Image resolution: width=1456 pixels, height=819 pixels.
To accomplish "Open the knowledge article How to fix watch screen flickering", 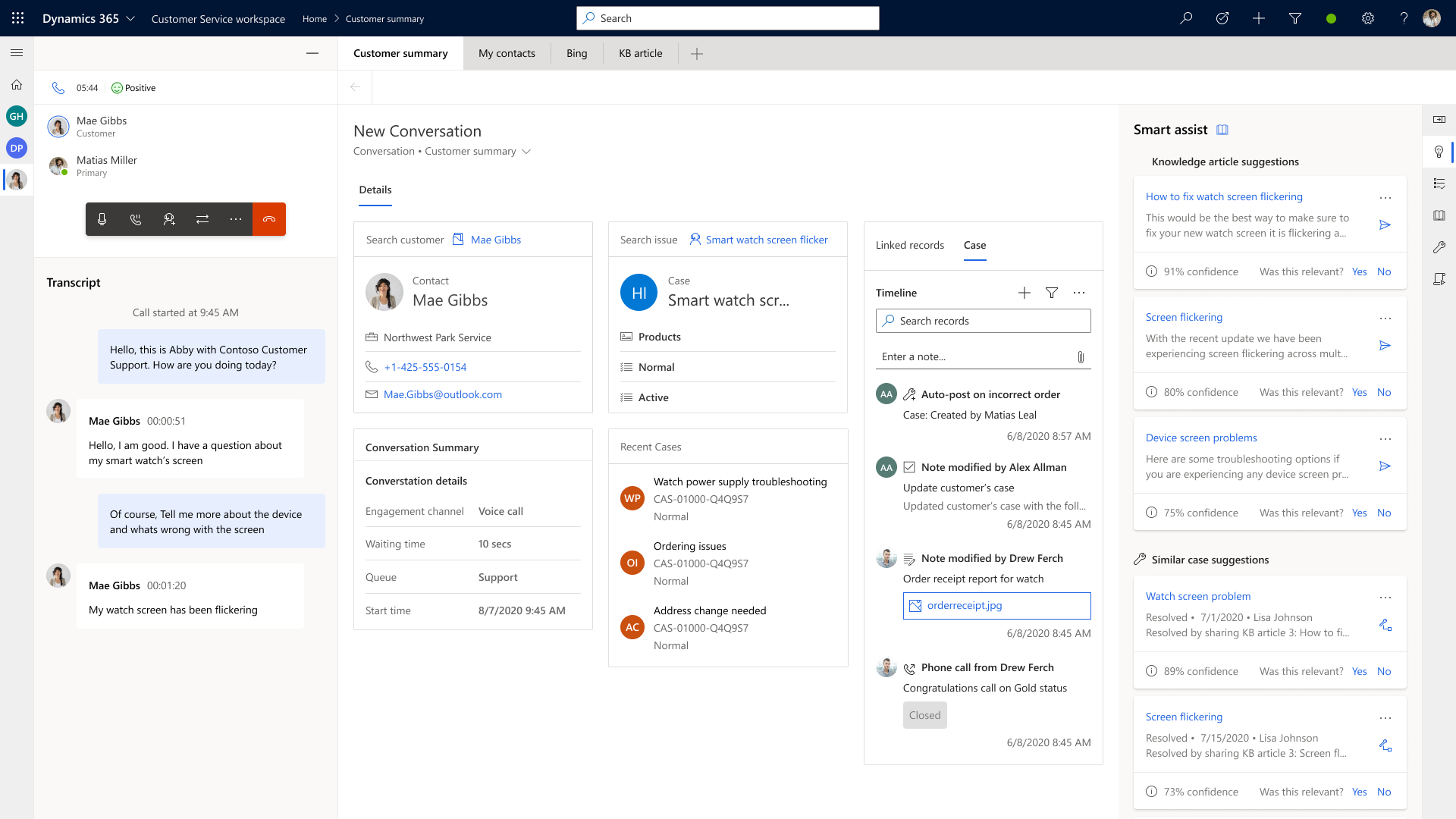I will [x=1224, y=196].
